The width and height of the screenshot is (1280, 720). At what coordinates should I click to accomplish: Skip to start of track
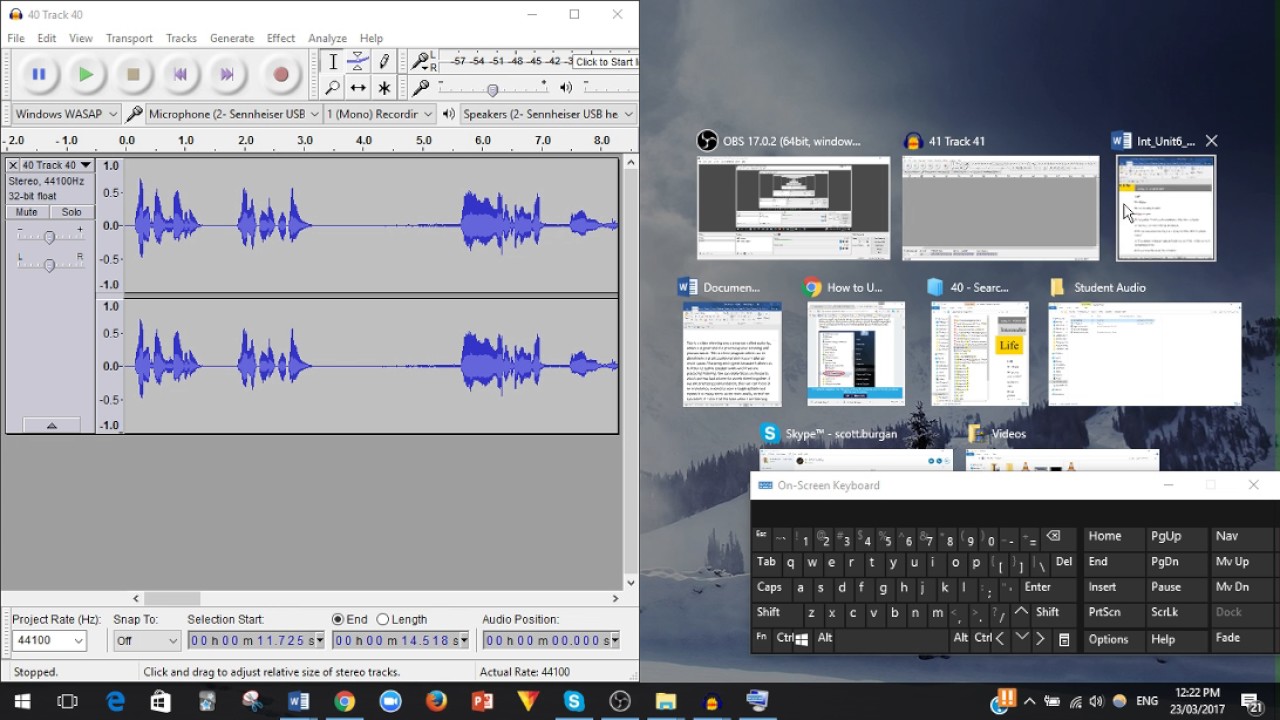tap(180, 74)
